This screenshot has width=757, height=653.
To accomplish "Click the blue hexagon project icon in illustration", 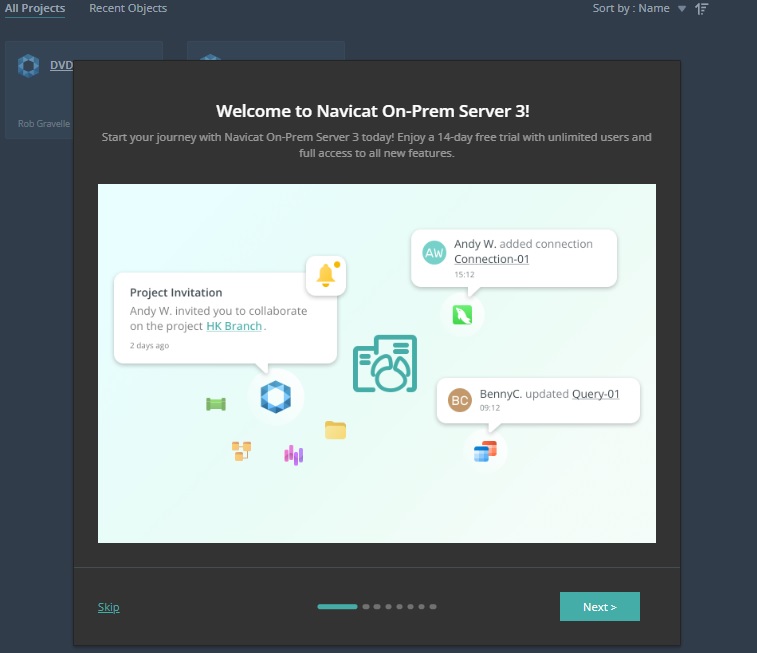I will click(274, 397).
